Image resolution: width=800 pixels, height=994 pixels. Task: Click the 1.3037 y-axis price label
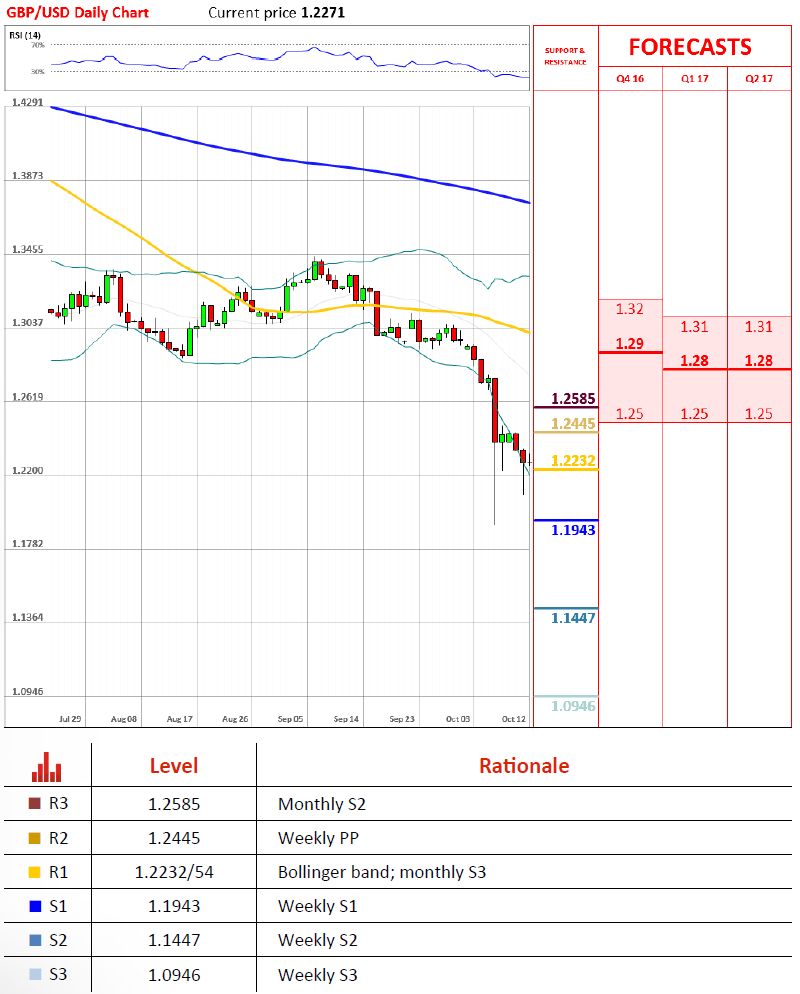pos(28,323)
